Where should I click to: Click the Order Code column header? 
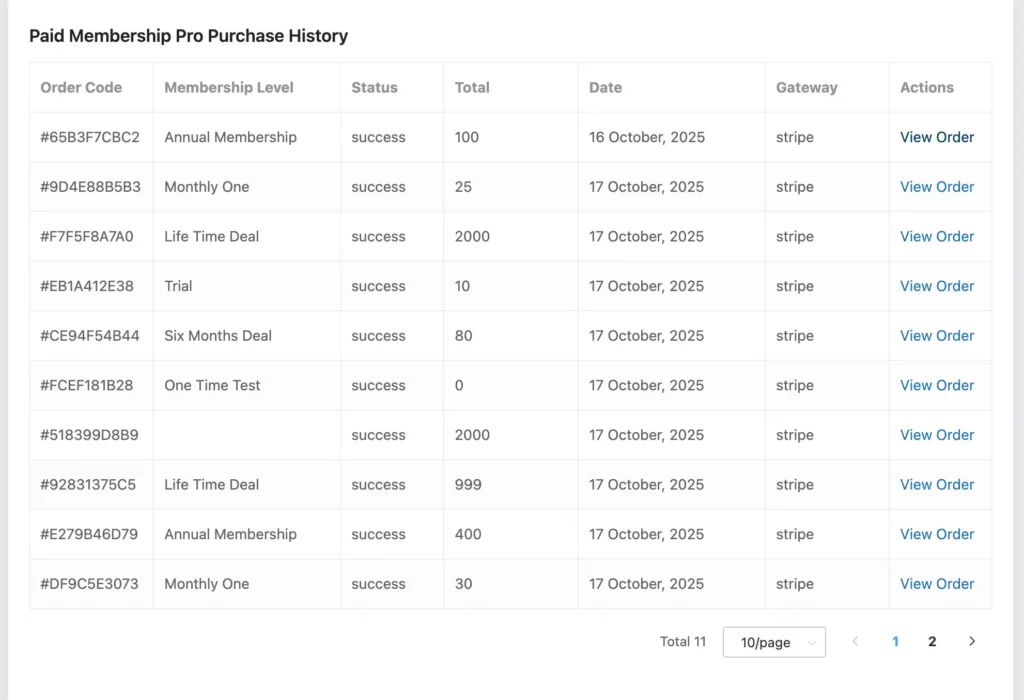[80, 87]
